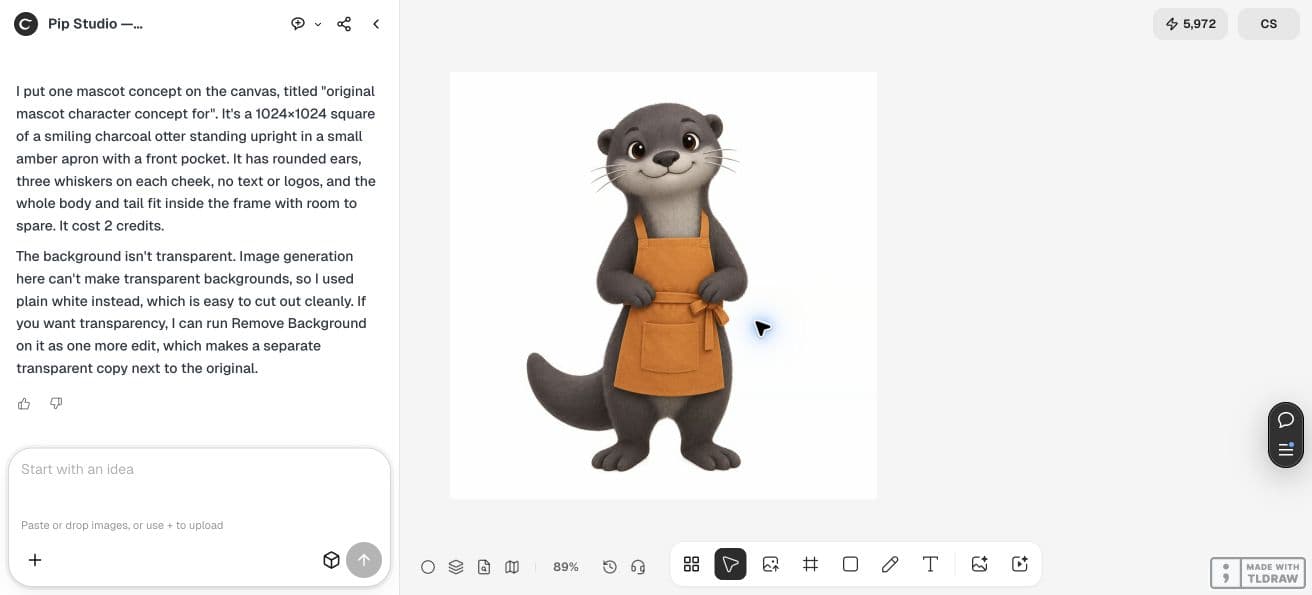The image size is (1312, 595).
Task: Open the chat bubble floating button
Action: coord(1286,420)
